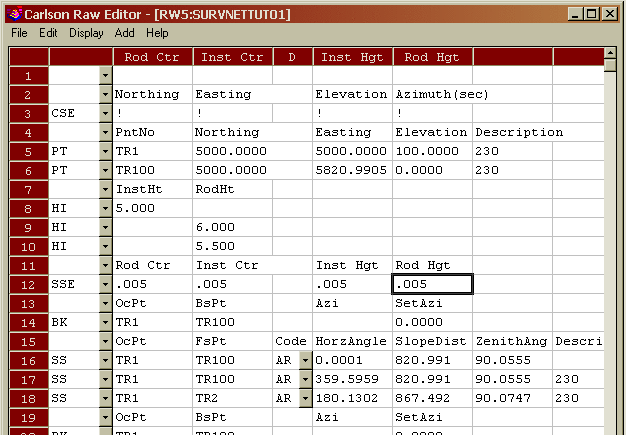Open PT record type dropdown in row 5
The width and height of the screenshot is (626, 435).
tap(105, 152)
